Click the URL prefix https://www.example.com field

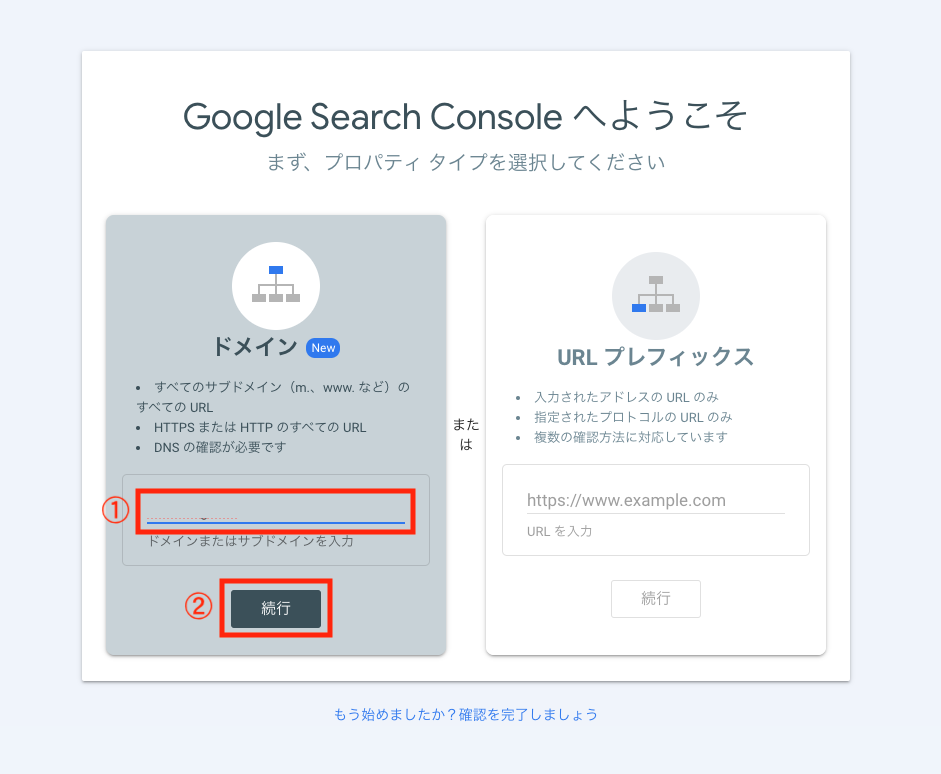(655, 500)
